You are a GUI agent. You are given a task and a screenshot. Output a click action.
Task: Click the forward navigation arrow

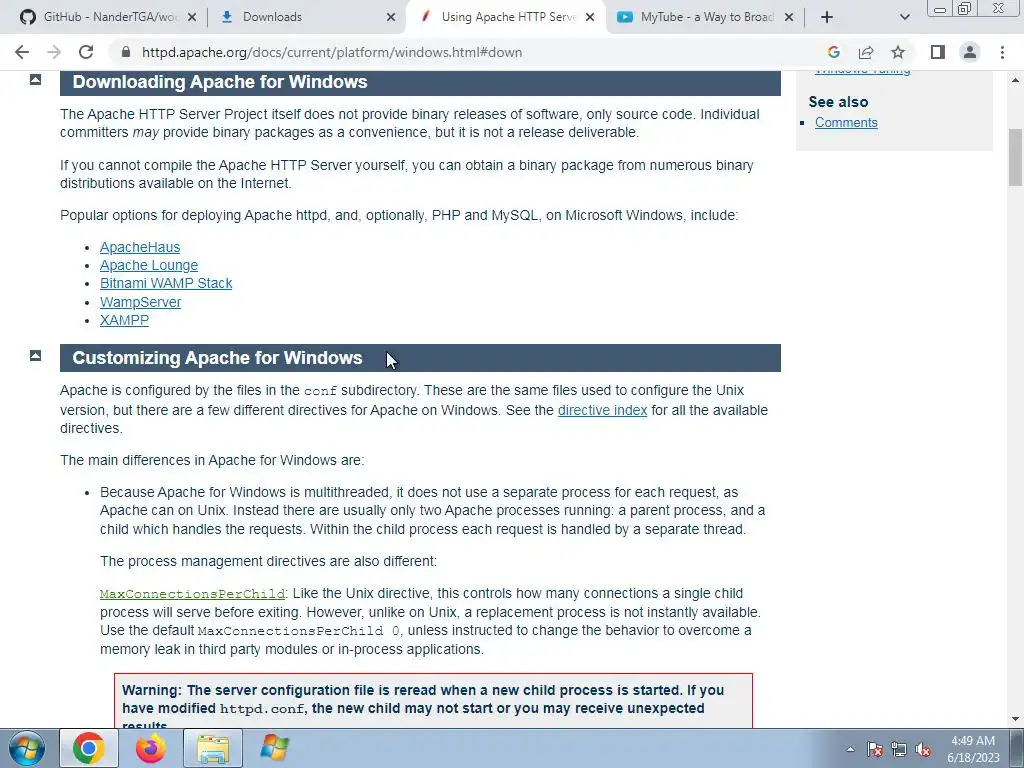[x=54, y=52]
